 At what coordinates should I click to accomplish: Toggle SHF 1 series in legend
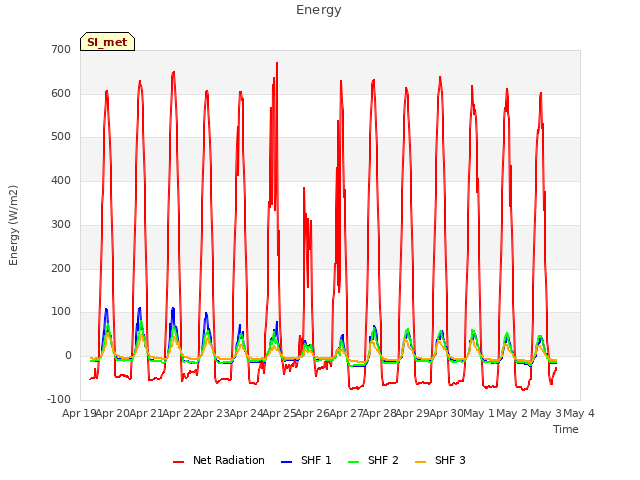[x=306, y=460]
